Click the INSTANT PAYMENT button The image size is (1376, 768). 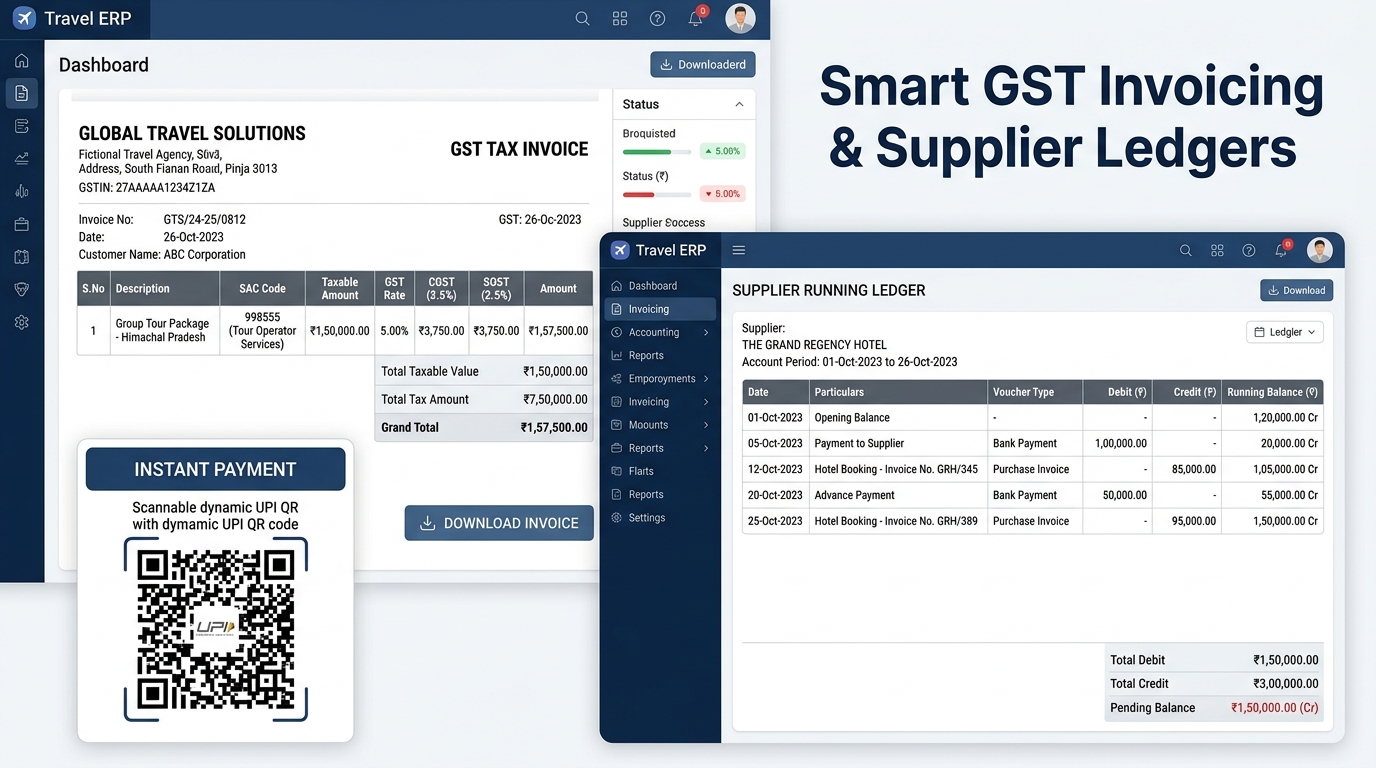[x=215, y=469]
